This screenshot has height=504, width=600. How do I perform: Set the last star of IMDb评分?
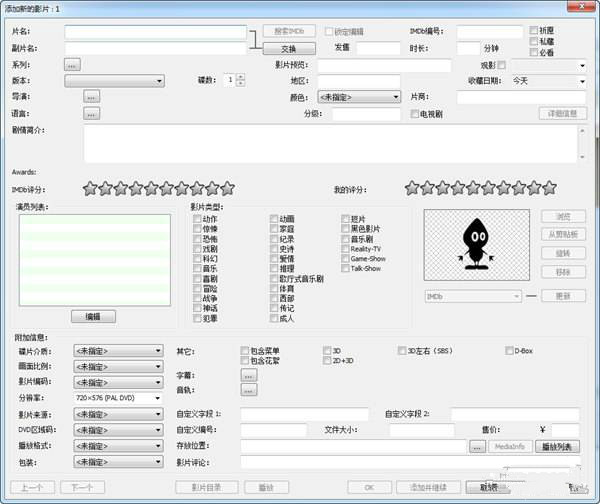point(228,188)
